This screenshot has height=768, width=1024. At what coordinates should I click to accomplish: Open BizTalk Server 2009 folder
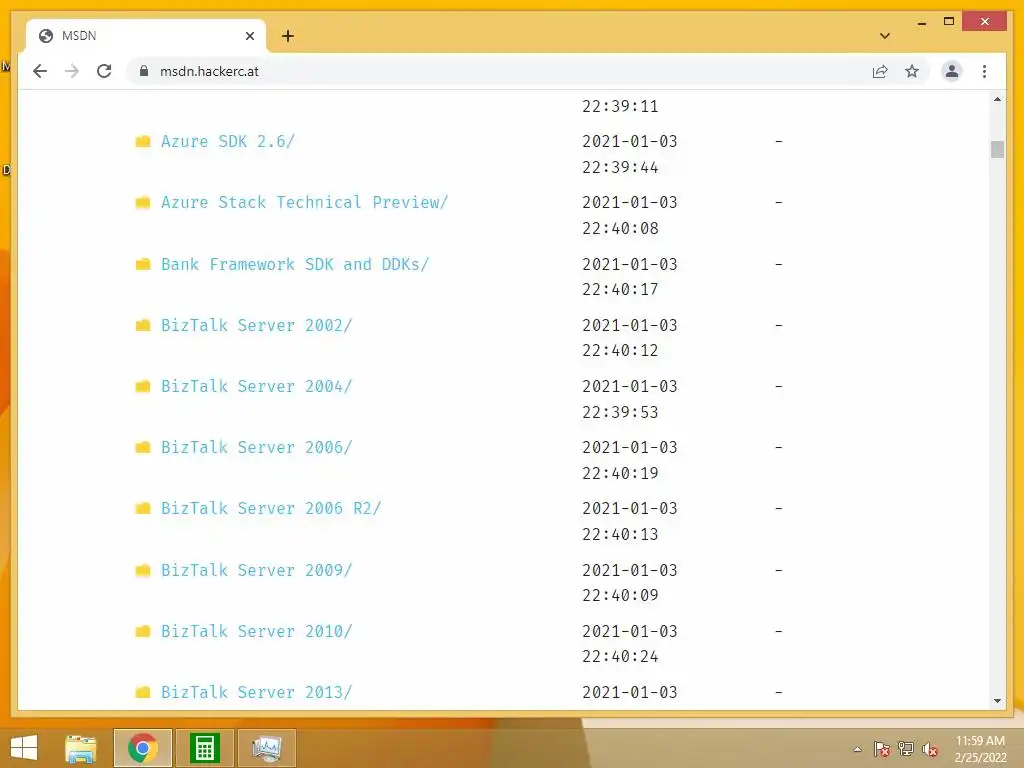click(257, 570)
